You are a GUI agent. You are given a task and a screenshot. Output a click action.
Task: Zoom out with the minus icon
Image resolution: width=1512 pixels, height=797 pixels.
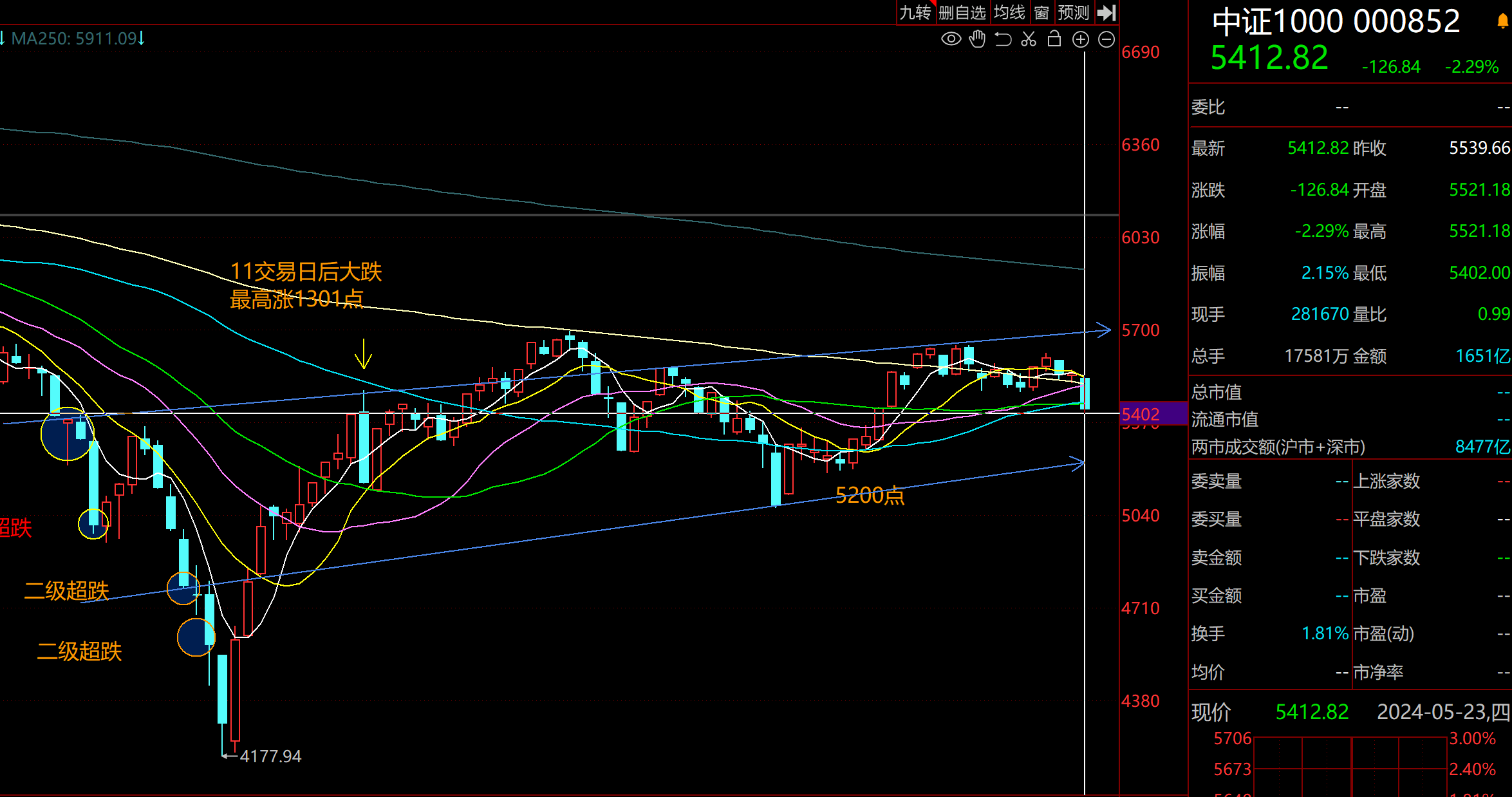click(1106, 39)
